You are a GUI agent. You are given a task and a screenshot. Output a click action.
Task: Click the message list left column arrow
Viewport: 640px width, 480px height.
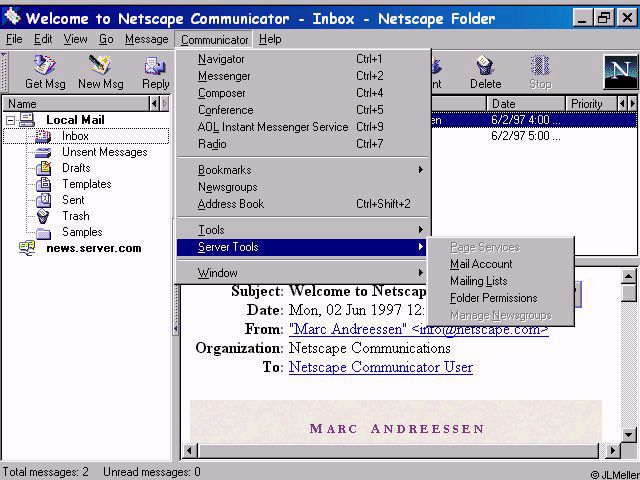(x=622, y=104)
